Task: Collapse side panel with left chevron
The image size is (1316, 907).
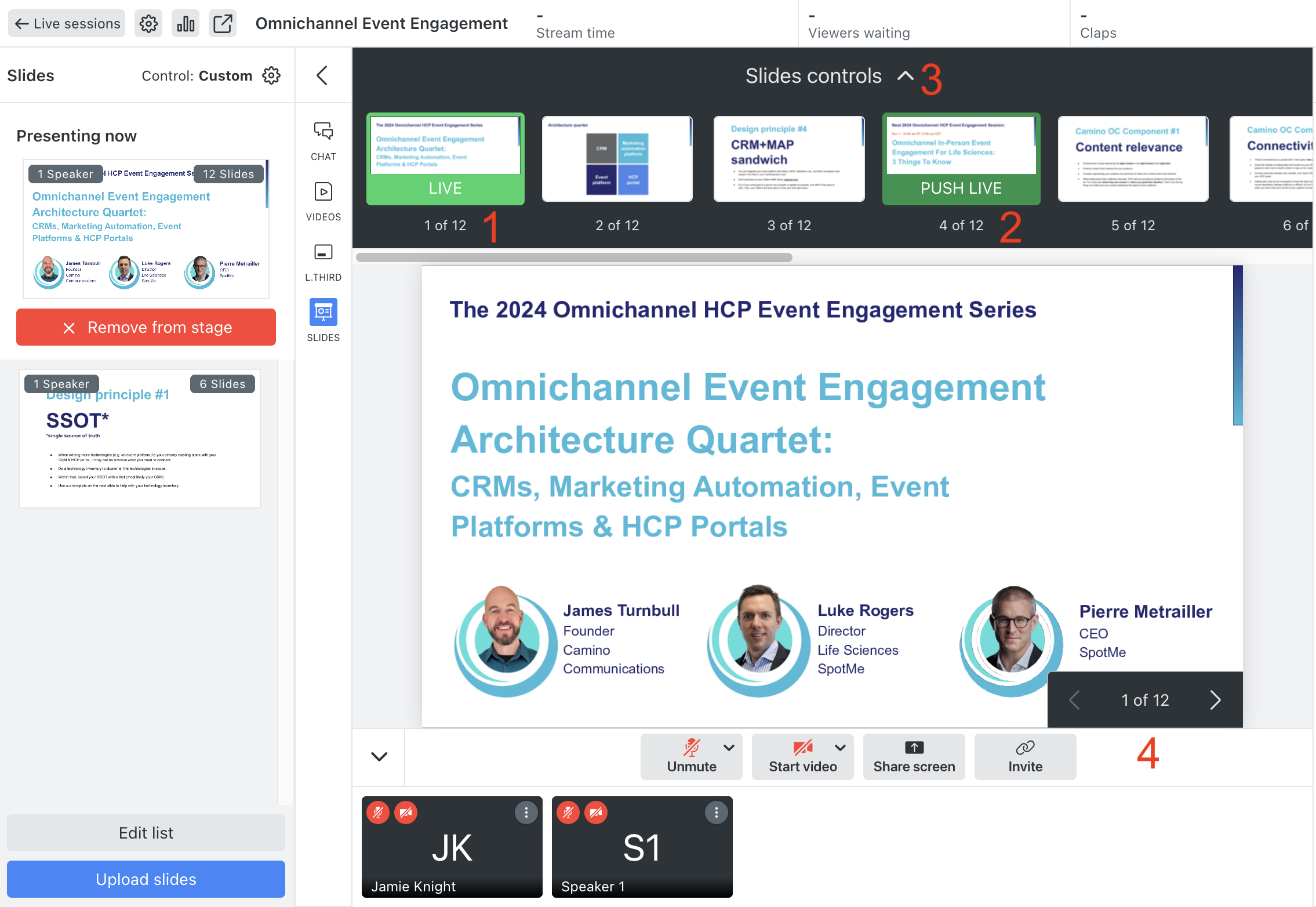Action: [323, 75]
